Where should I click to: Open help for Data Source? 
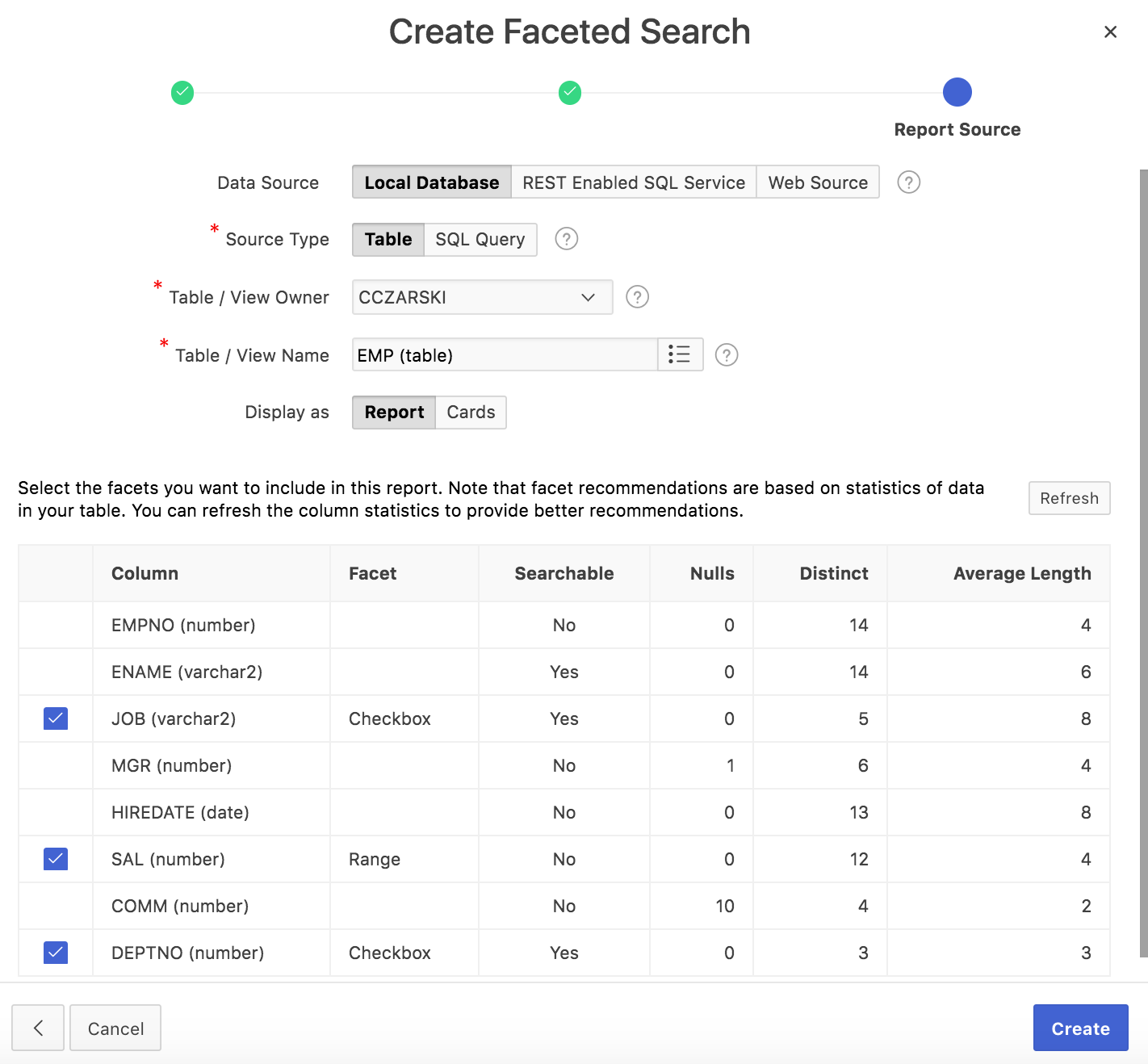point(908,182)
